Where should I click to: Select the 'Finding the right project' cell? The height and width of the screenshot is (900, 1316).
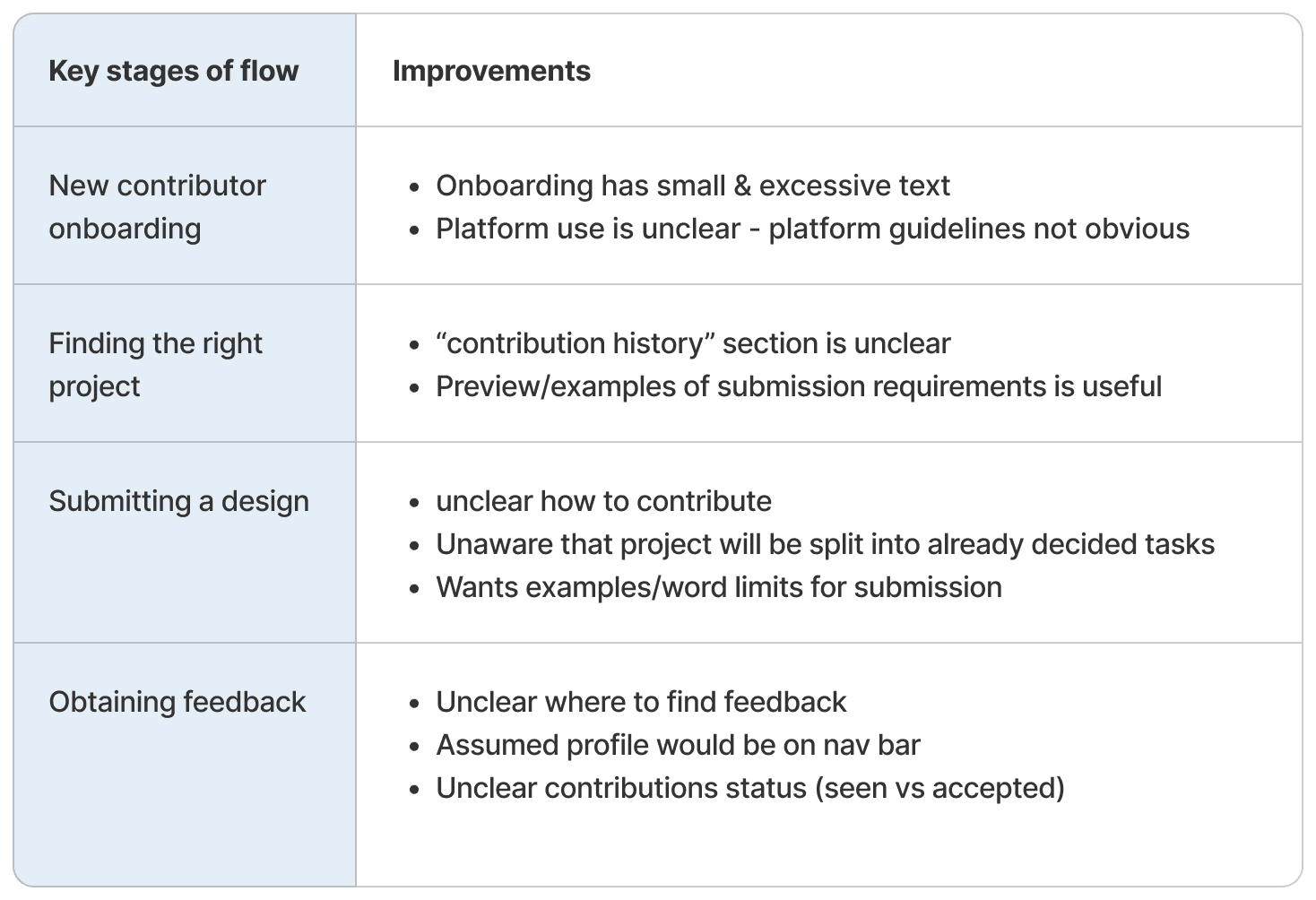pos(185,364)
